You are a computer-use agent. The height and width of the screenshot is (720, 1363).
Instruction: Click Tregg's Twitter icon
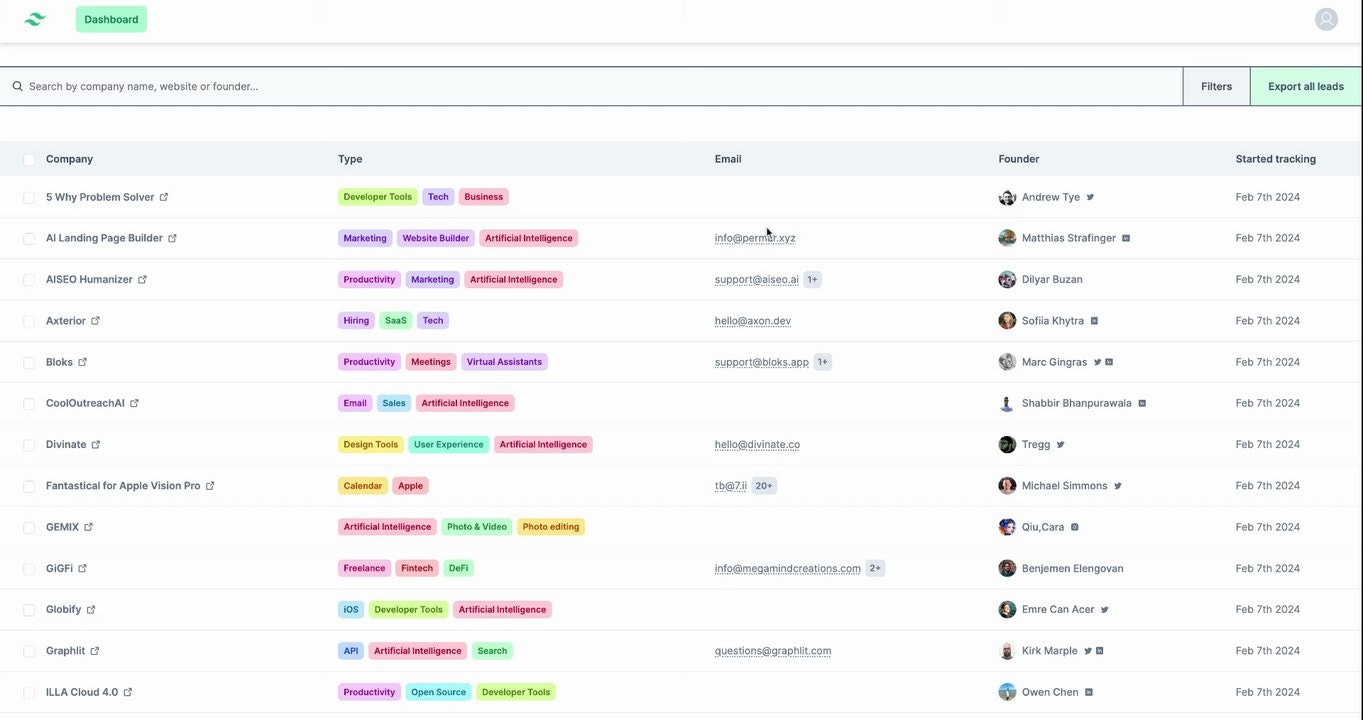(1061, 445)
